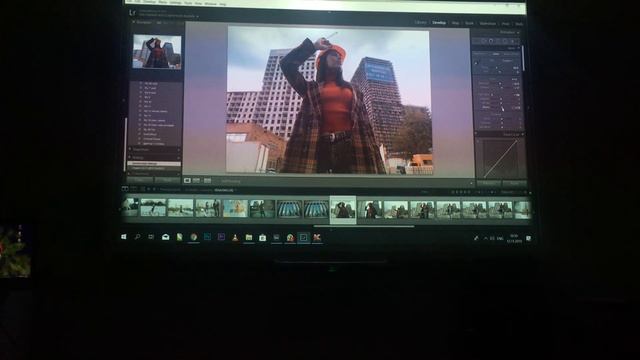The width and height of the screenshot is (640, 360).
Task: Switch to the Develop module
Action: (x=439, y=23)
